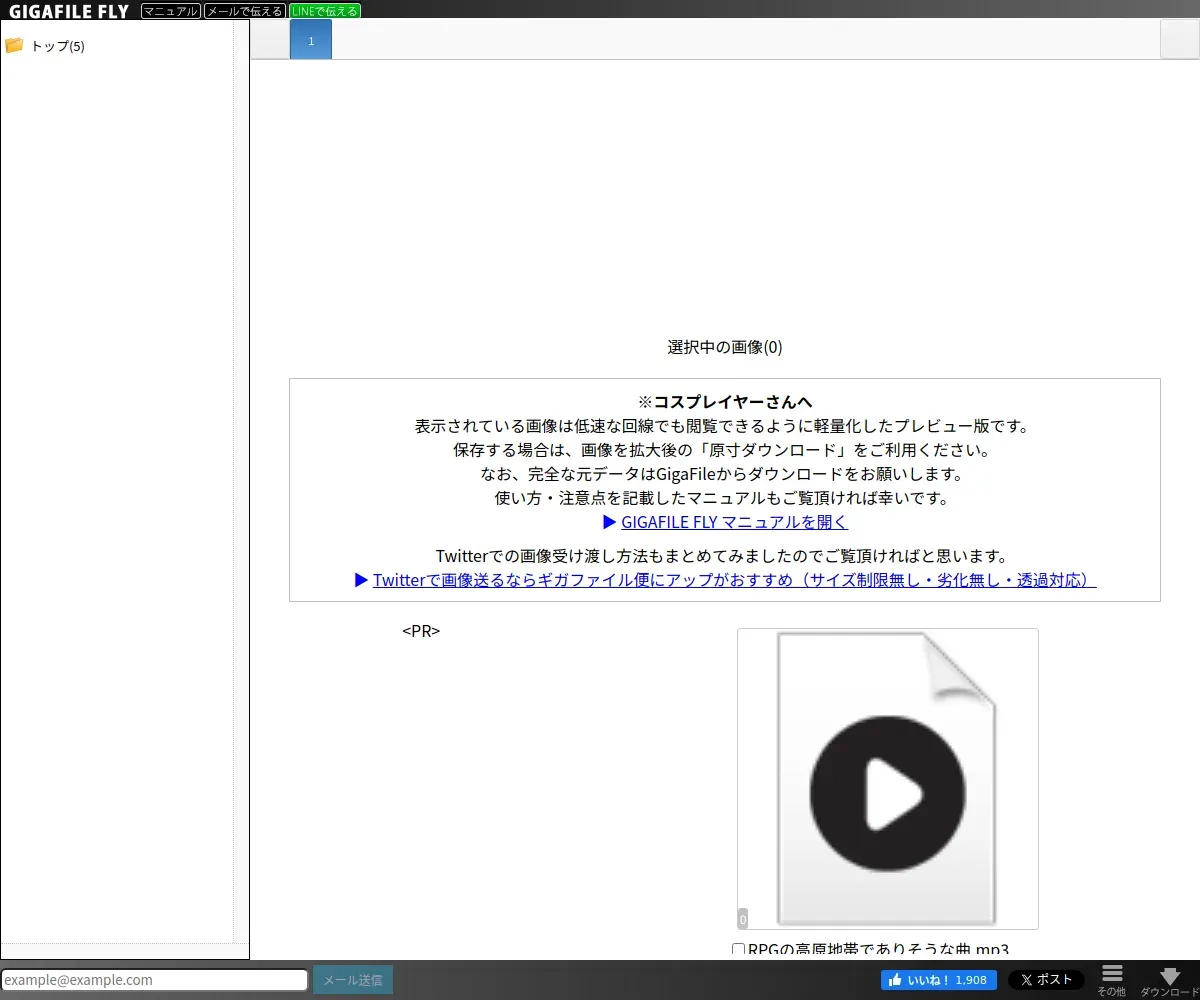The width and height of the screenshot is (1200, 1000).
Task: Click the メール送信 button
Action: pos(353,980)
